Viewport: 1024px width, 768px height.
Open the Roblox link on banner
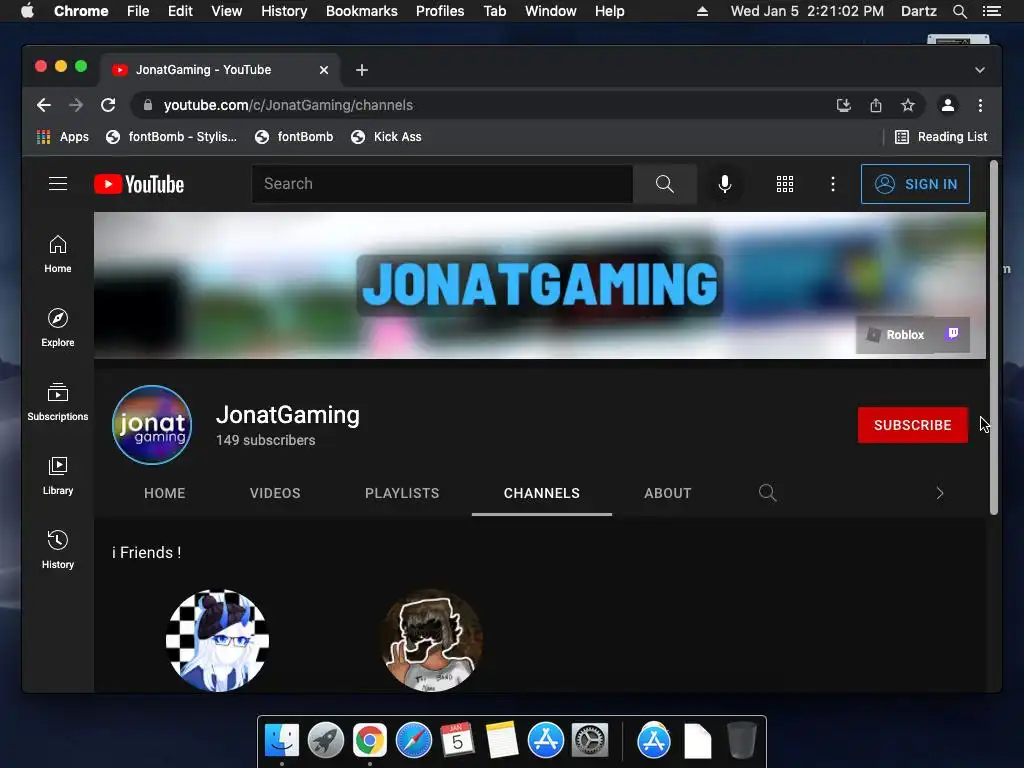pos(895,334)
